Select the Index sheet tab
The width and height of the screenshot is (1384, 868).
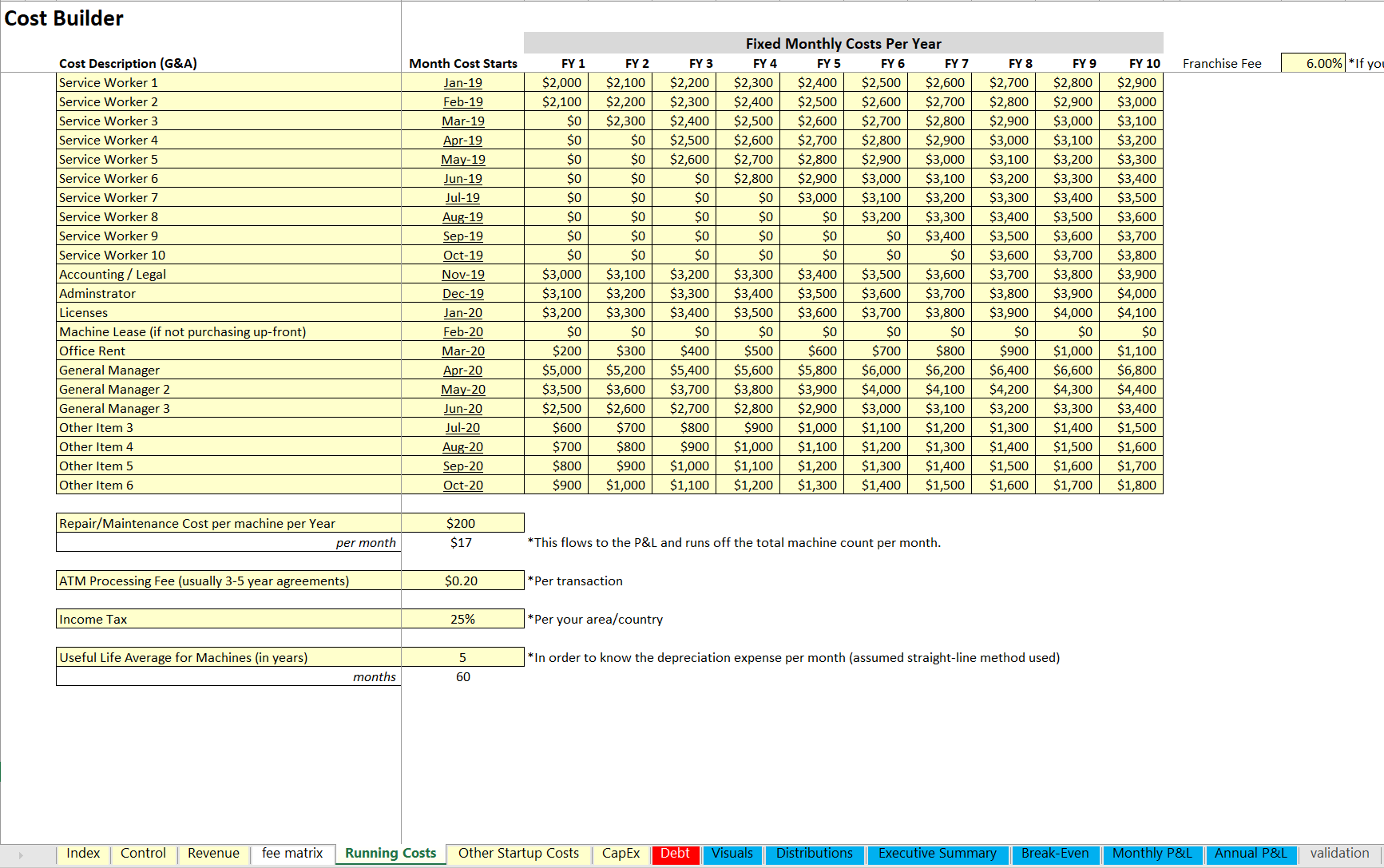click(83, 854)
